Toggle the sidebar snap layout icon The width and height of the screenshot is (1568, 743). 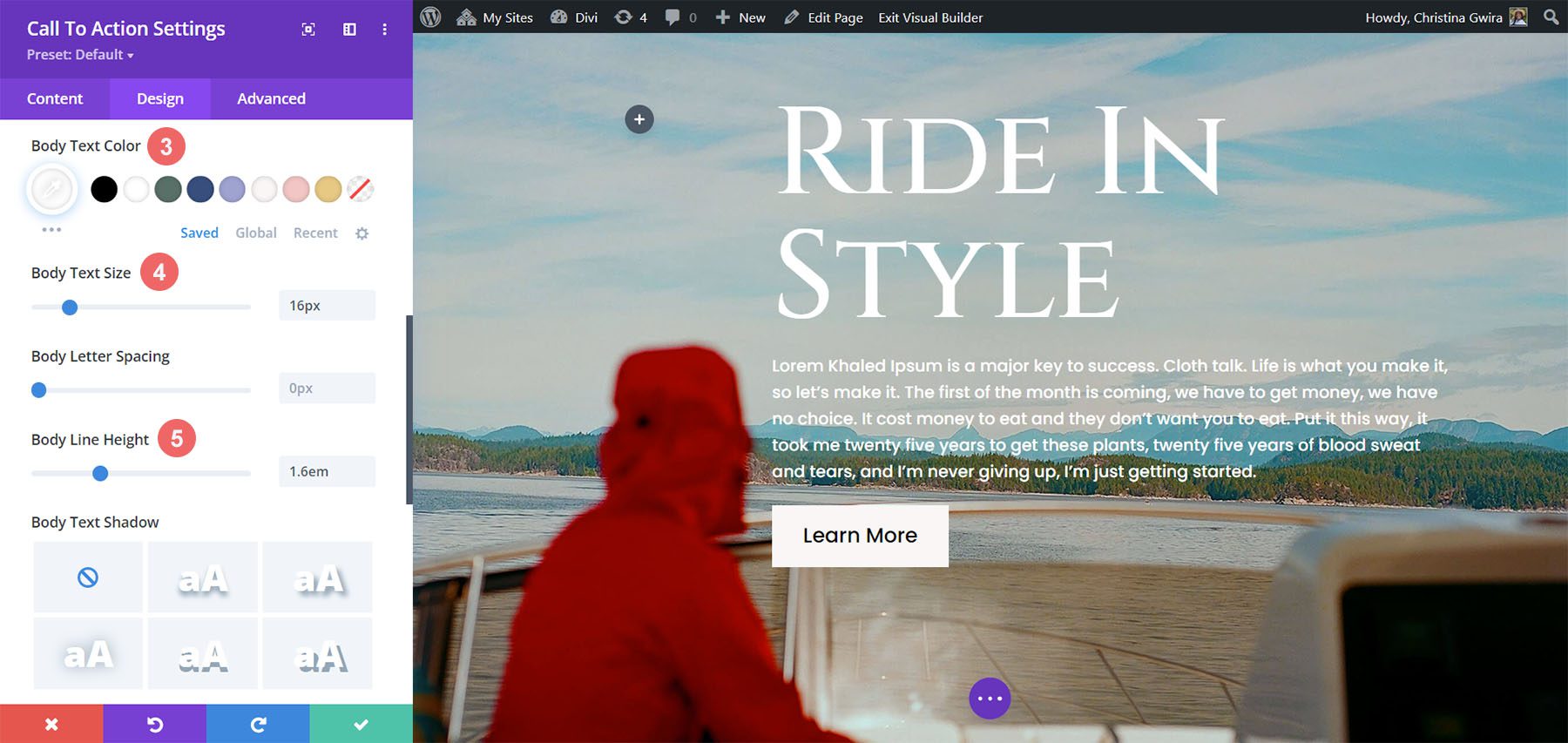coord(349,30)
